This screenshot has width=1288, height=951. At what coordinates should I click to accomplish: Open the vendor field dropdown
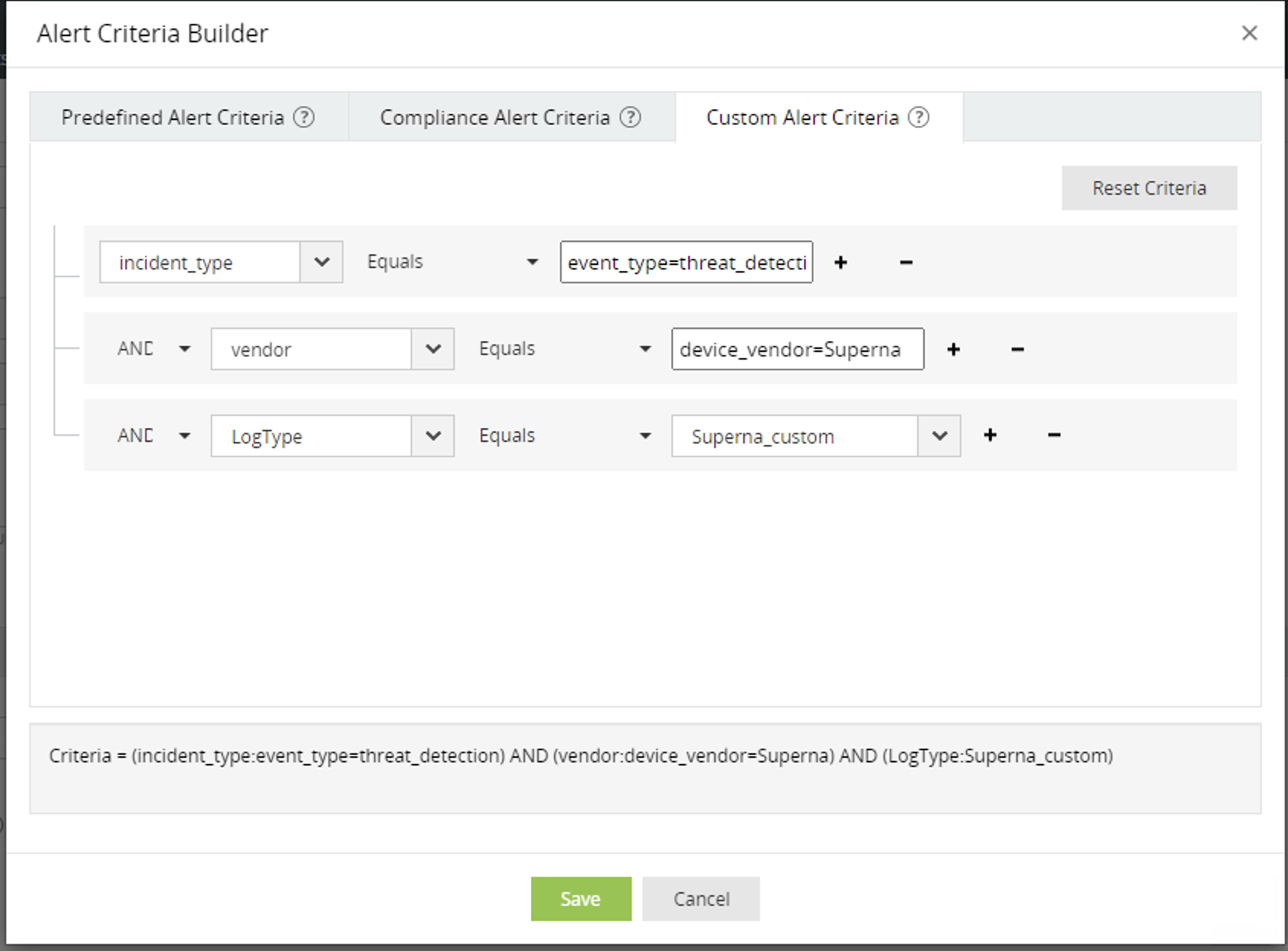pyautogui.click(x=433, y=349)
